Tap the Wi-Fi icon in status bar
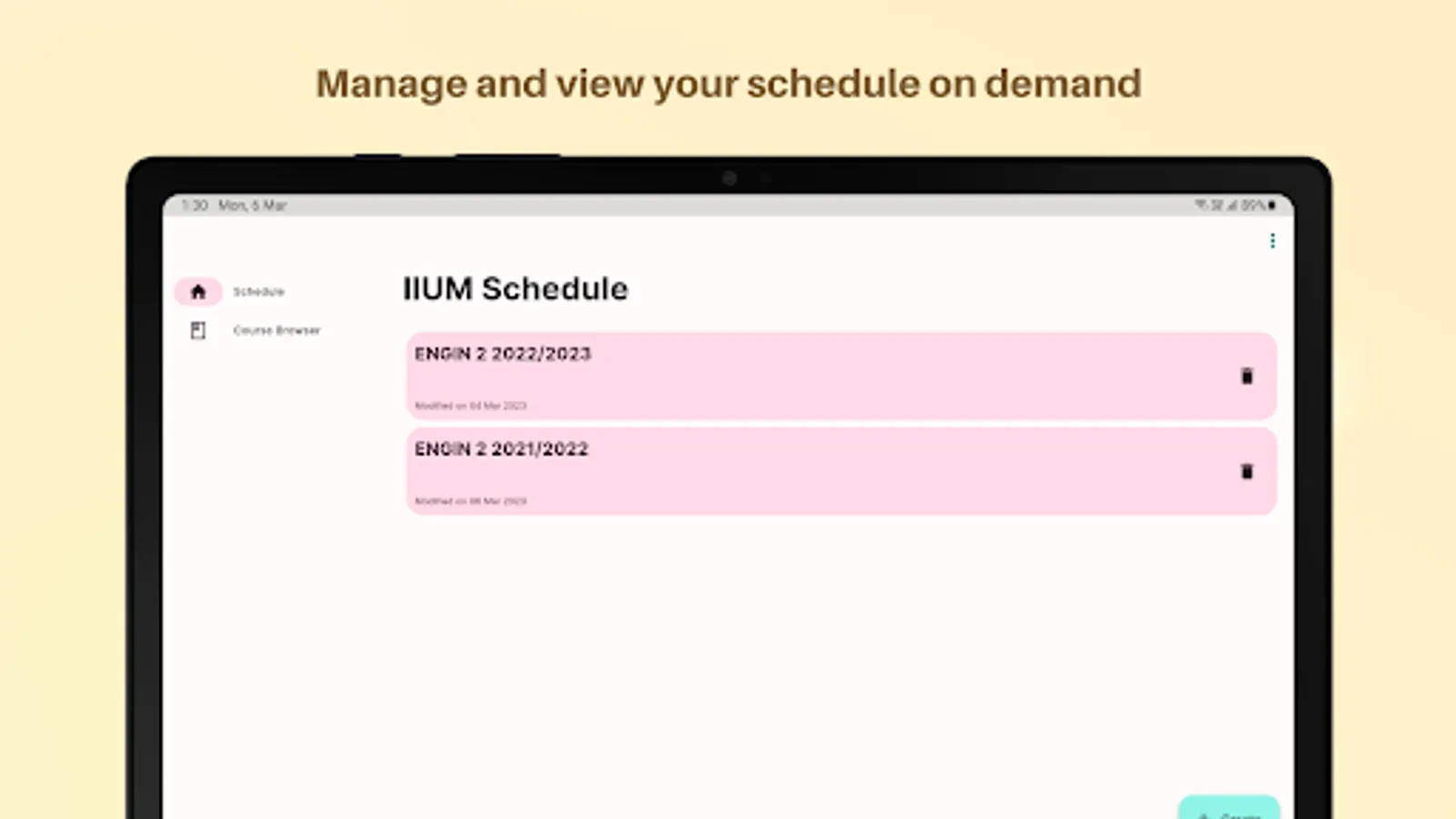 1201,206
